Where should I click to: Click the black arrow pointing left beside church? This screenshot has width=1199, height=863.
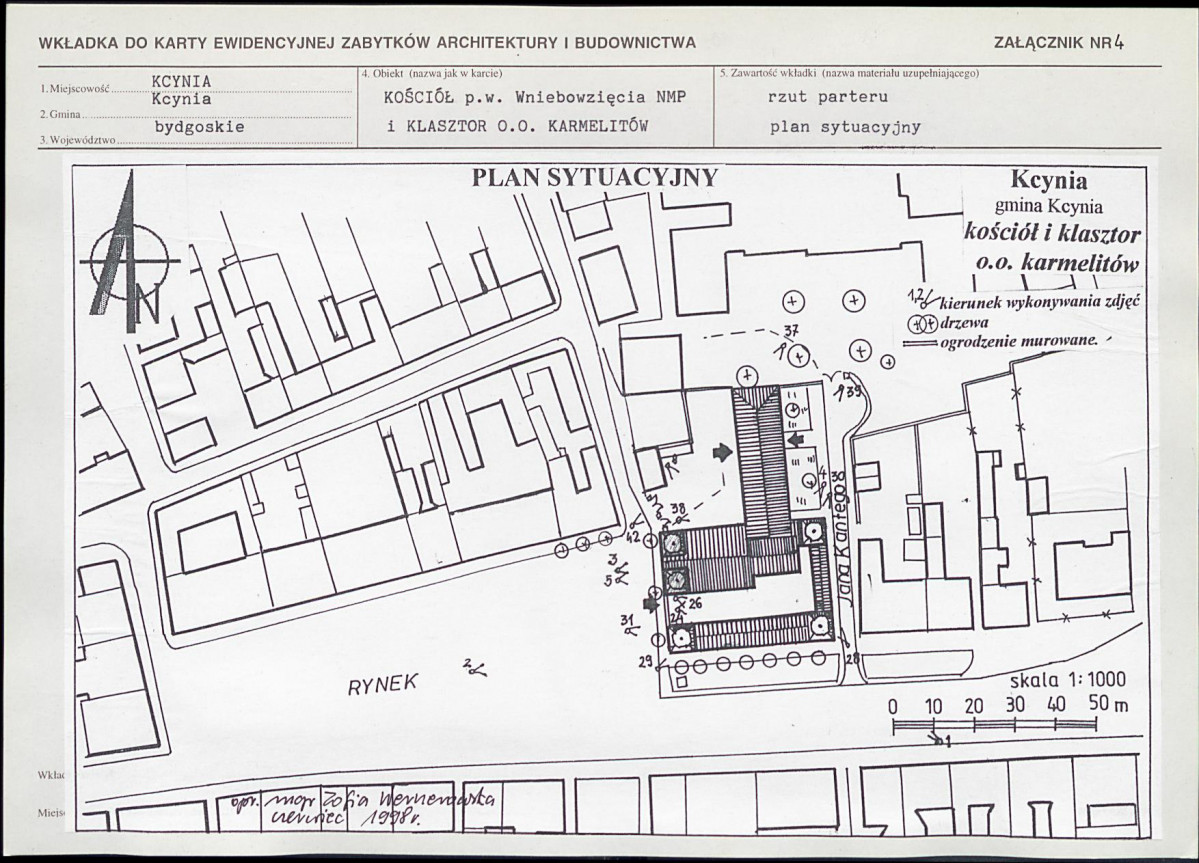[x=795, y=439]
